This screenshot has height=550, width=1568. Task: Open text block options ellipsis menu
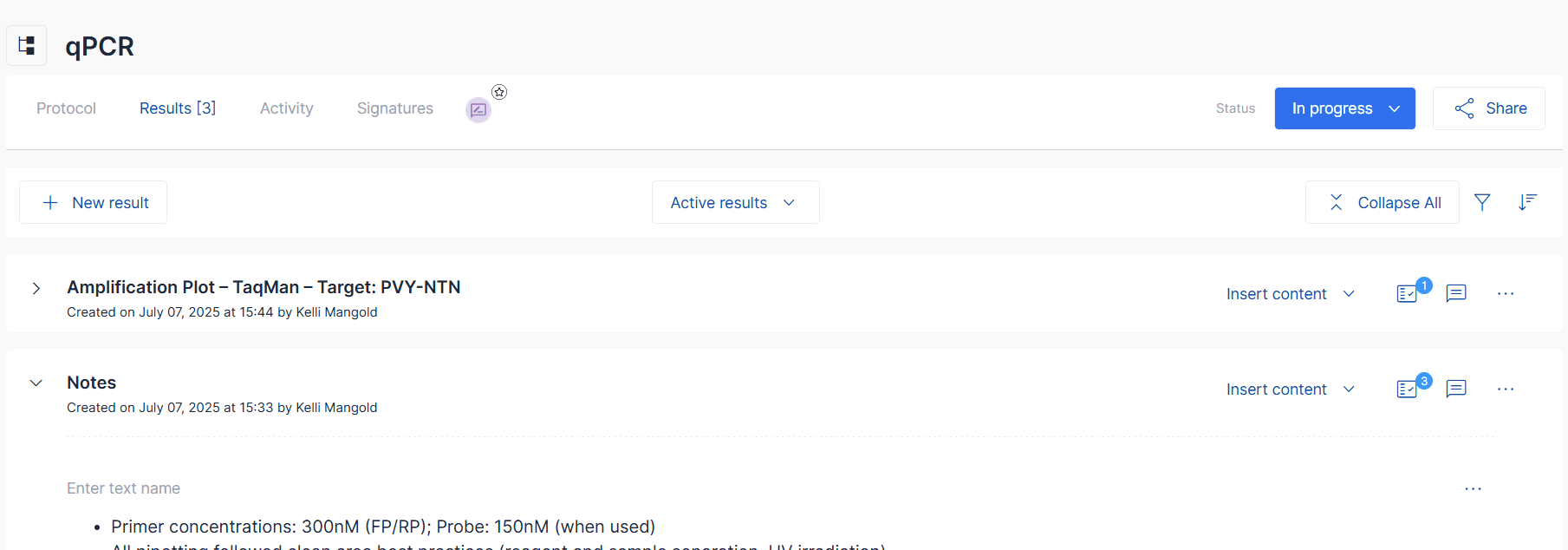1473,489
